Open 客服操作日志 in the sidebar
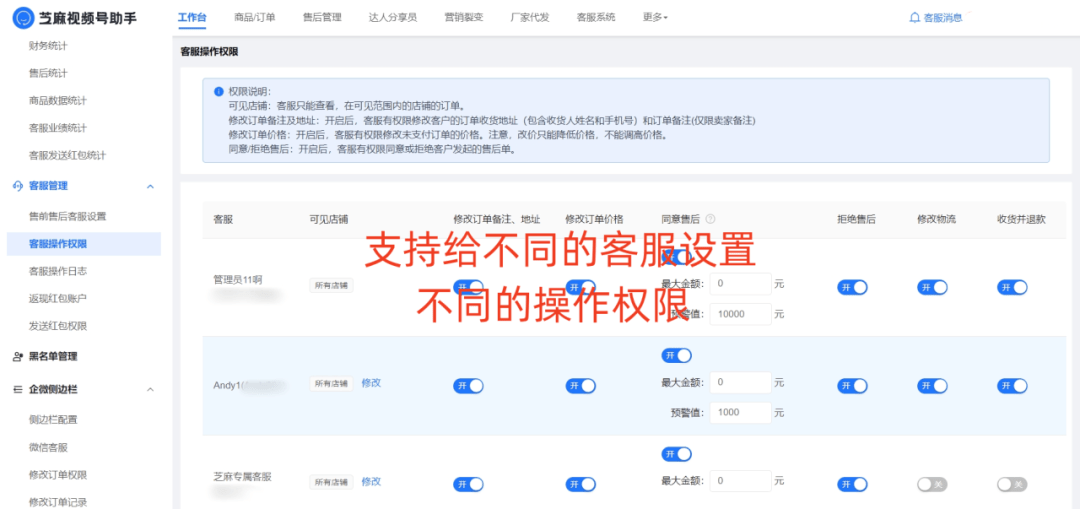The height and width of the screenshot is (509, 1080). (x=65, y=271)
